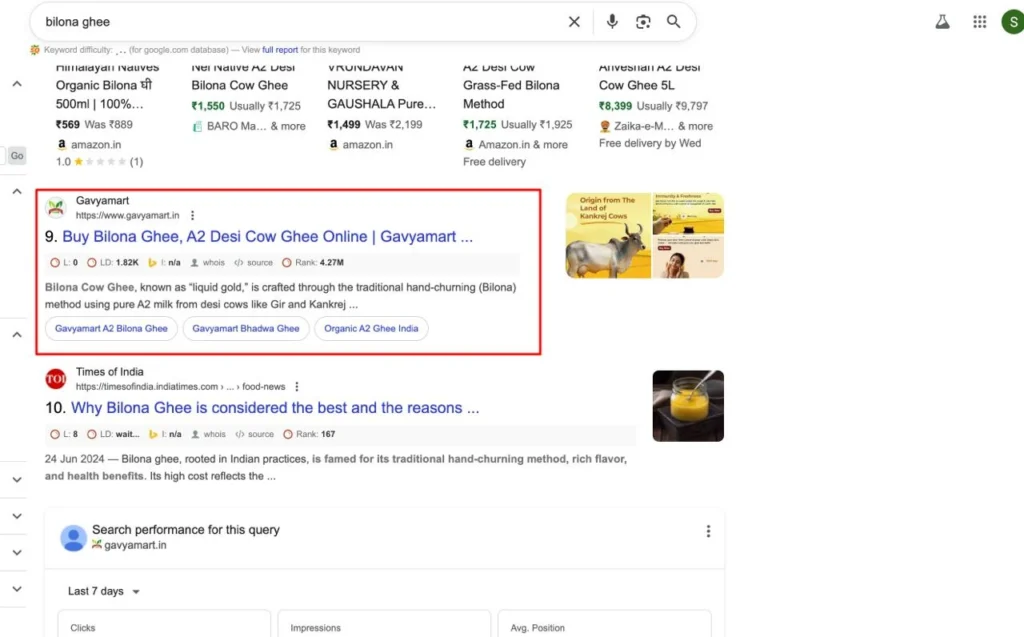This screenshot has width=1024, height=637.
Task: Clear the search box with the X icon
Action: 574,22
